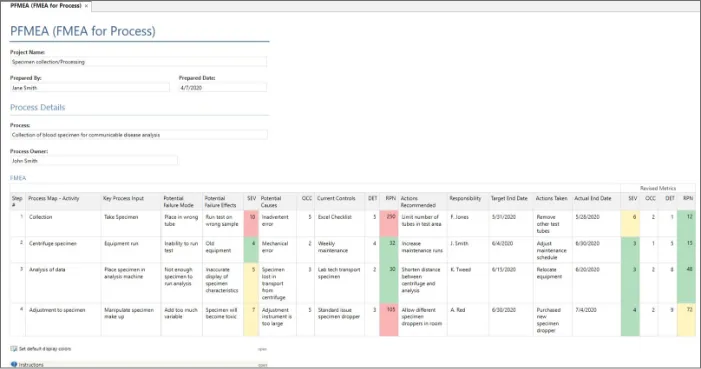Click the blue Instructions info icon
Screen dimensions: 701x369
(x=14, y=365)
